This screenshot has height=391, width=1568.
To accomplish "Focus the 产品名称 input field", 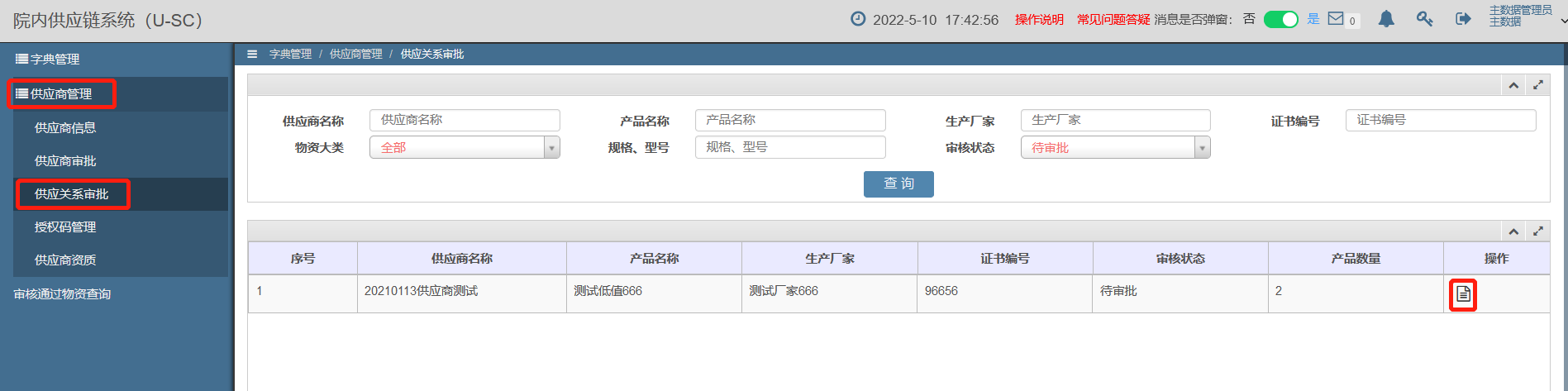I will point(790,120).
